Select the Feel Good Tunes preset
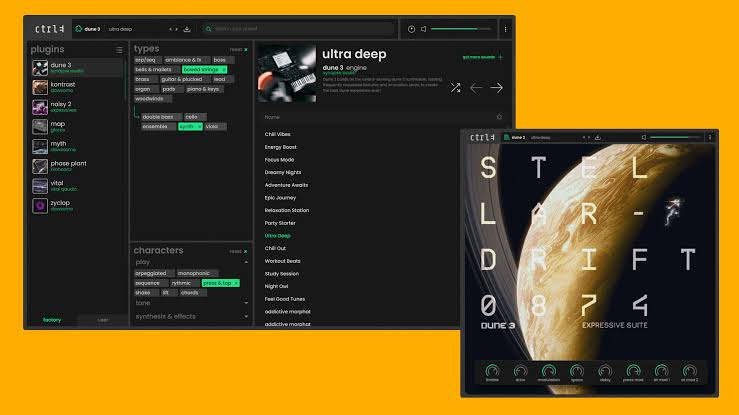 coord(285,299)
